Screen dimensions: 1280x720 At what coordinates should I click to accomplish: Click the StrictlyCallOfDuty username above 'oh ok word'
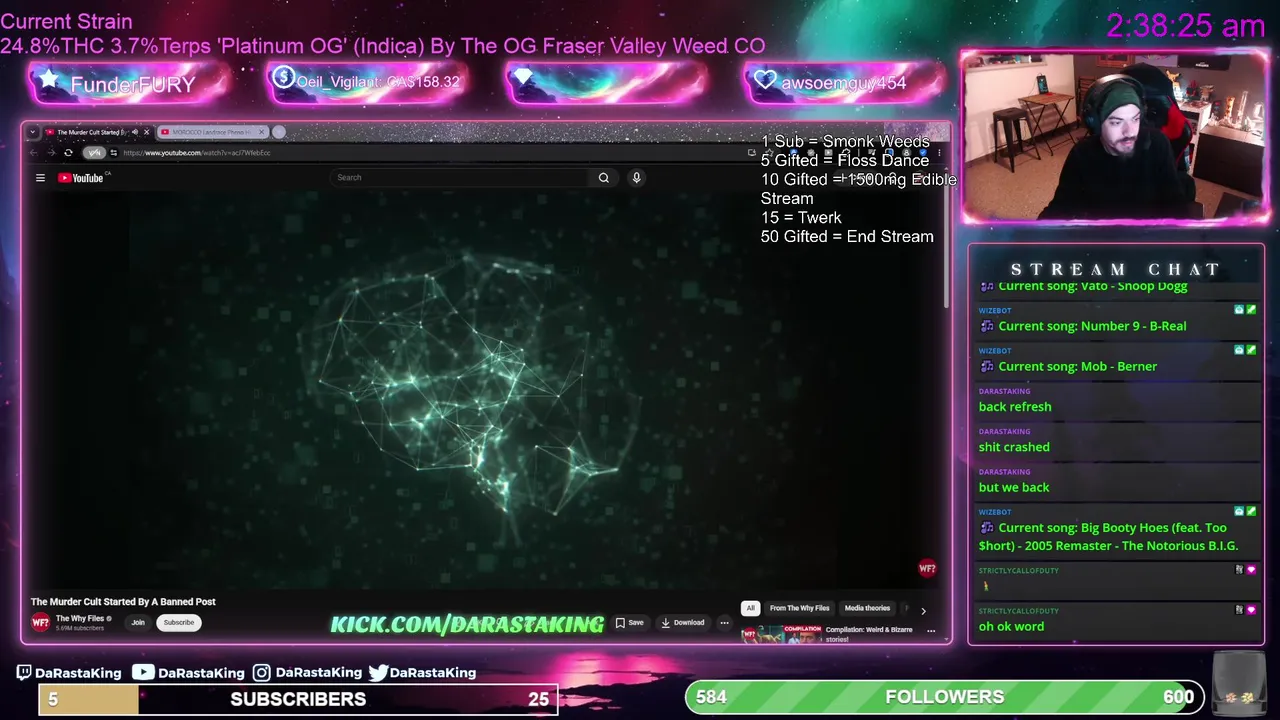[x=1018, y=610]
